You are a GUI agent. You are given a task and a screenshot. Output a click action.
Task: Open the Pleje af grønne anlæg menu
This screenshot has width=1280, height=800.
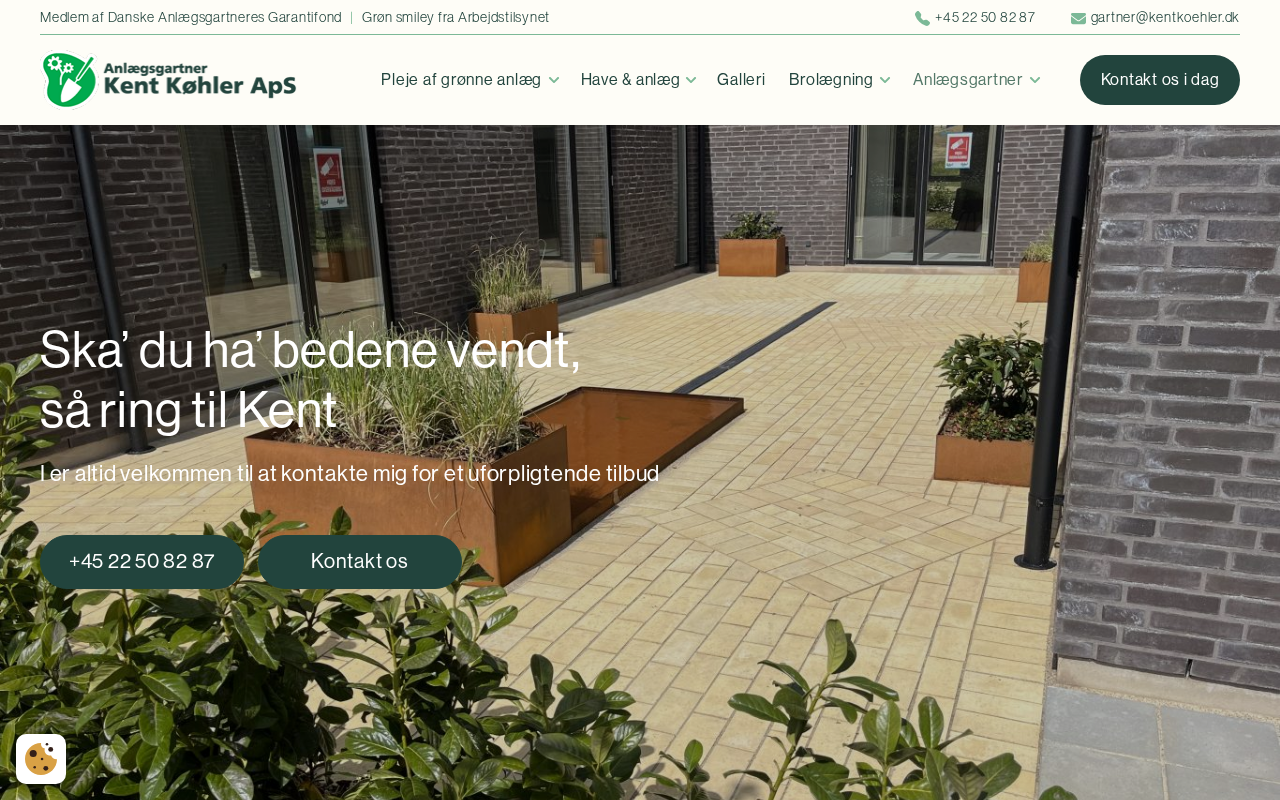tap(461, 80)
